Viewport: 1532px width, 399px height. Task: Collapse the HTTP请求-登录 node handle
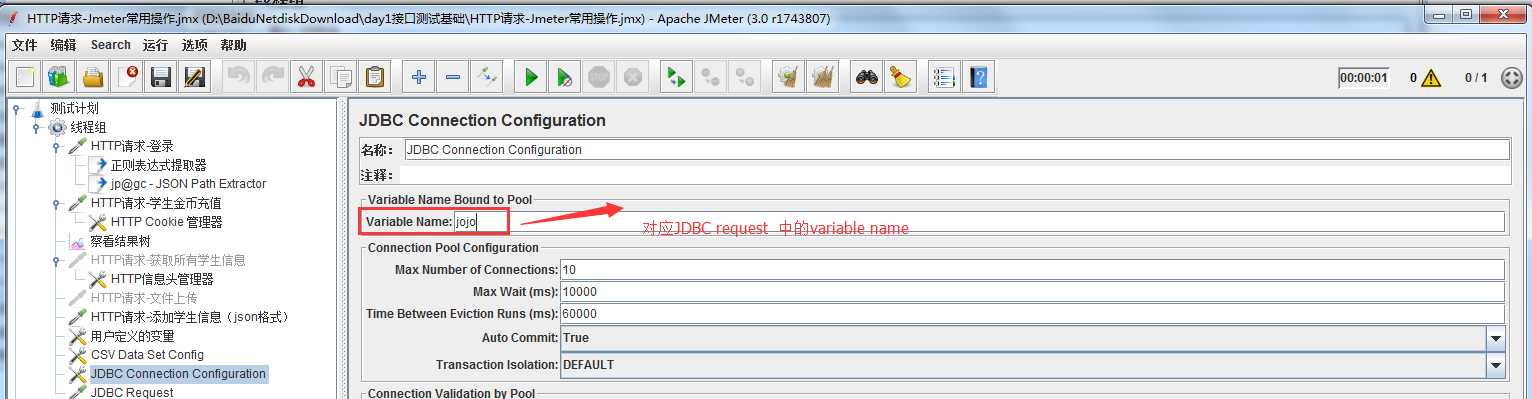point(56,147)
